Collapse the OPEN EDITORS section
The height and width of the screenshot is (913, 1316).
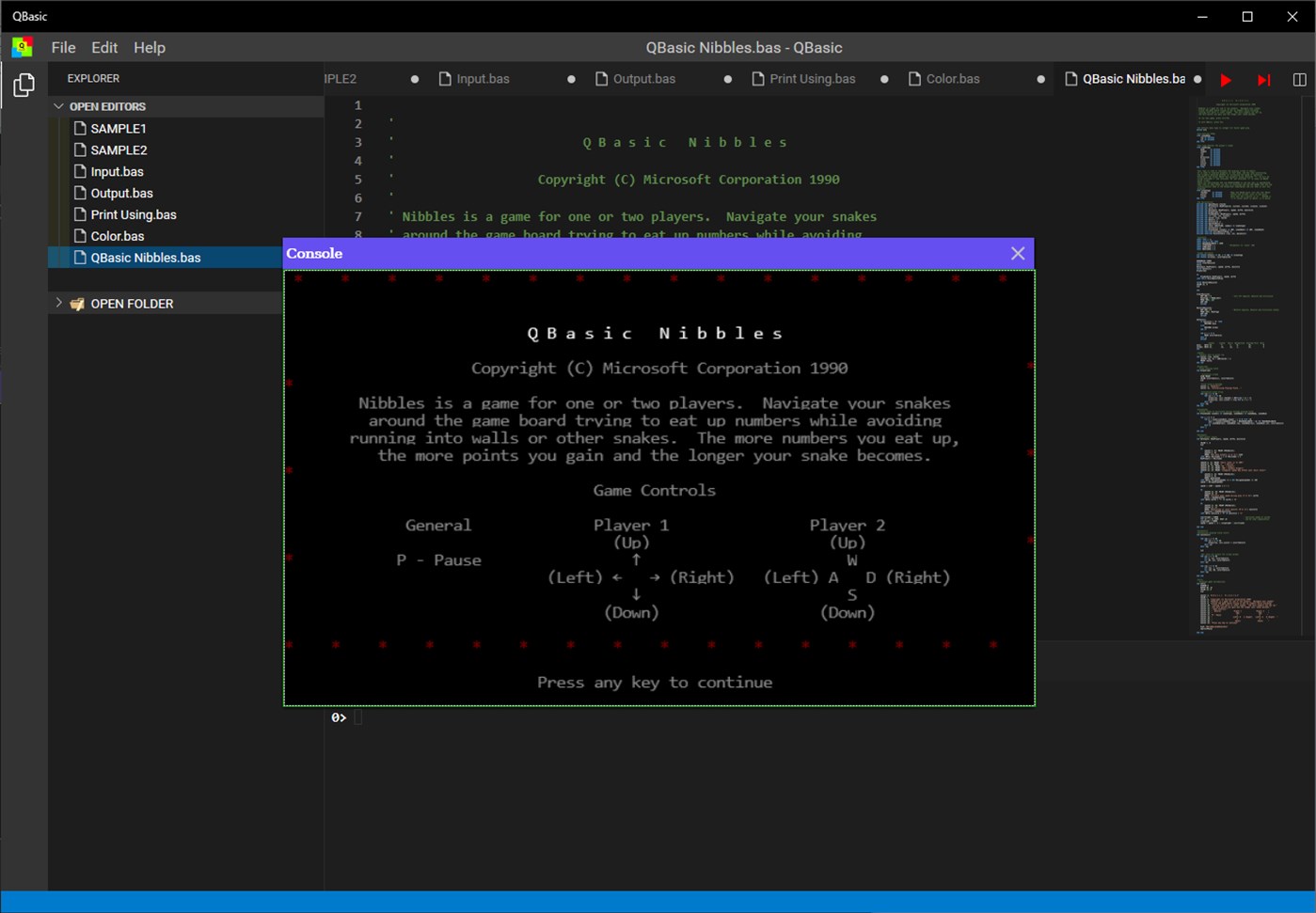(59, 106)
